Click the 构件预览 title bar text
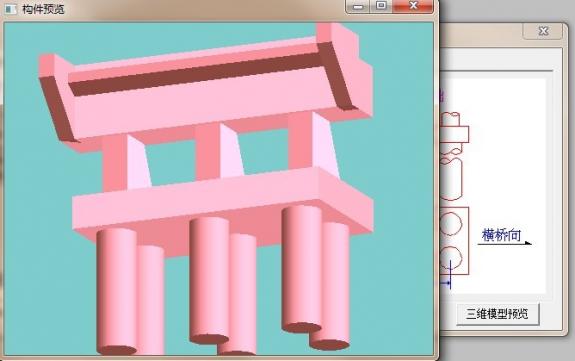This screenshot has height=361, width=575. [43, 9]
